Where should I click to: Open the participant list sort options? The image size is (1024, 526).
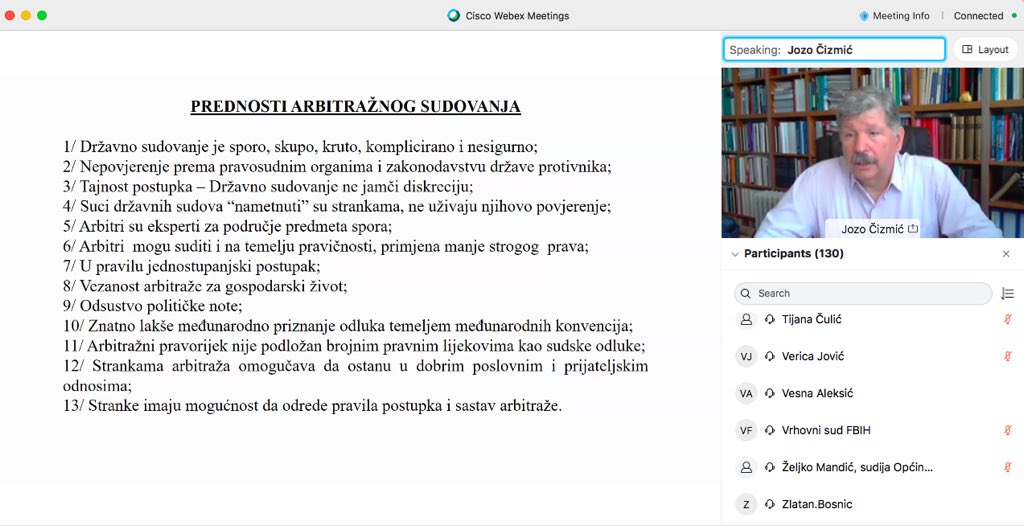[1007, 293]
